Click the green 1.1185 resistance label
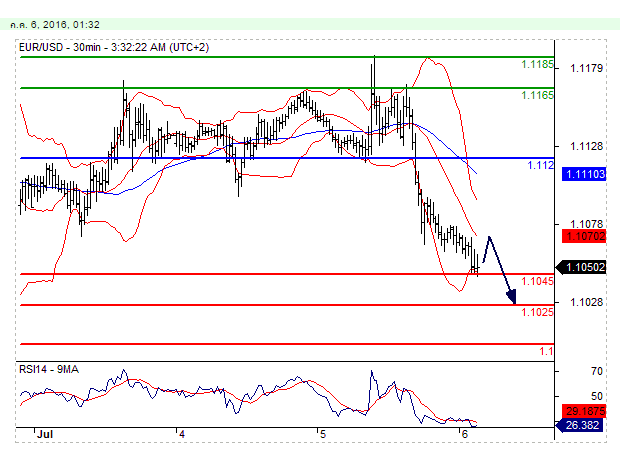Viewport: 620px width, 455px height. 537,64
